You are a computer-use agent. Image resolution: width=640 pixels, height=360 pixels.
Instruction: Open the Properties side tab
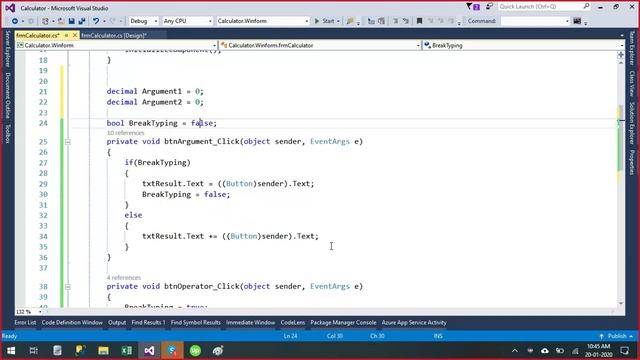[632, 162]
